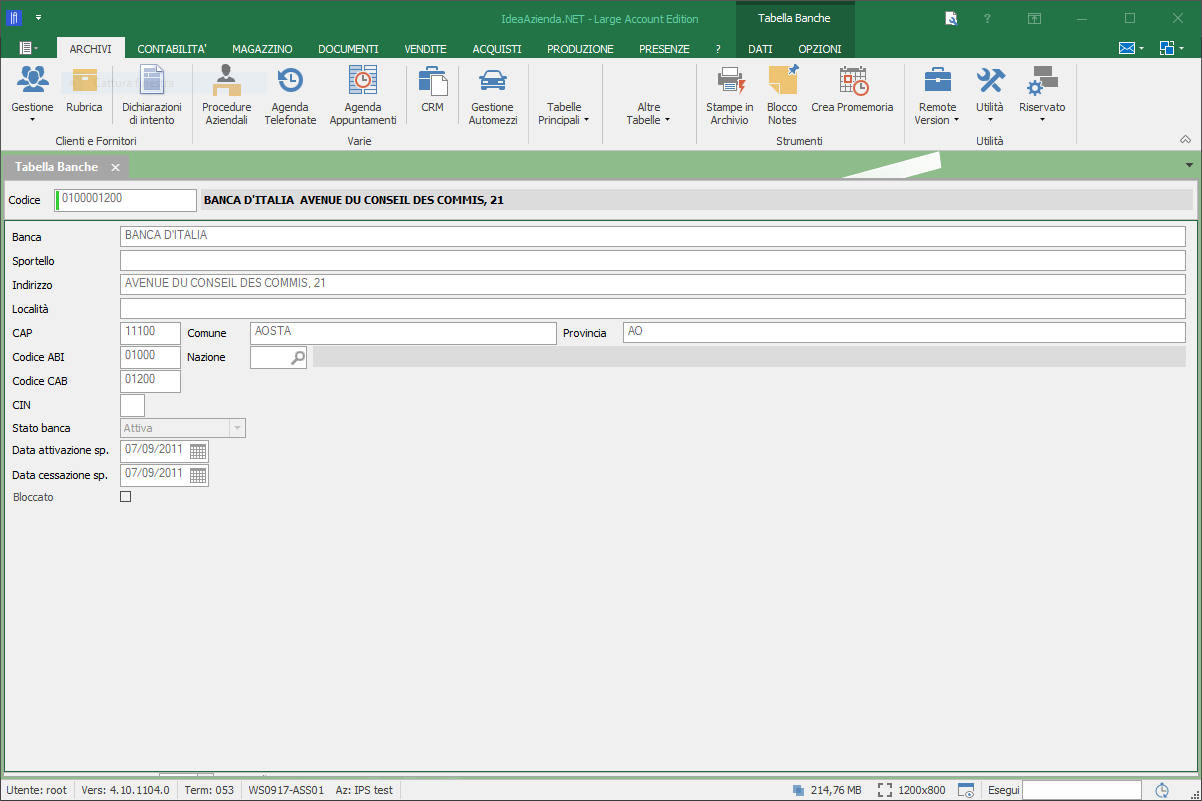
Task: Click the memory usage icon in status bar
Action: coord(798,790)
